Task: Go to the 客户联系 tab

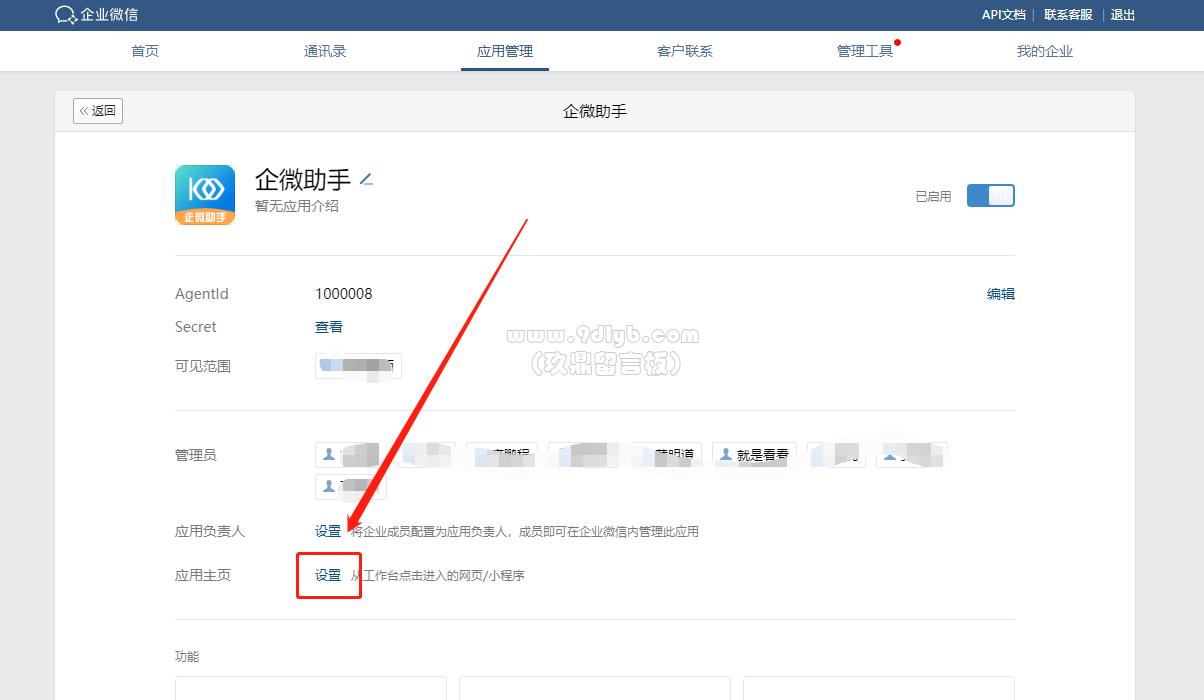Action: (685, 51)
